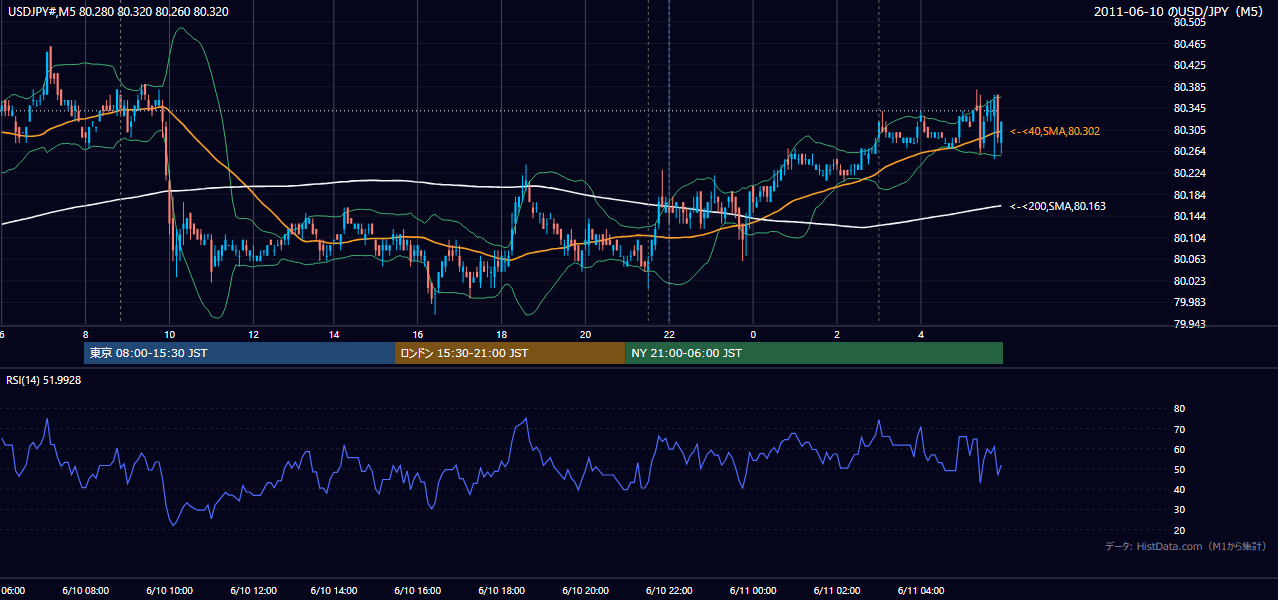Click the 6/10 08:00 time axis label
The height and width of the screenshot is (600, 1278).
pos(86,591)
